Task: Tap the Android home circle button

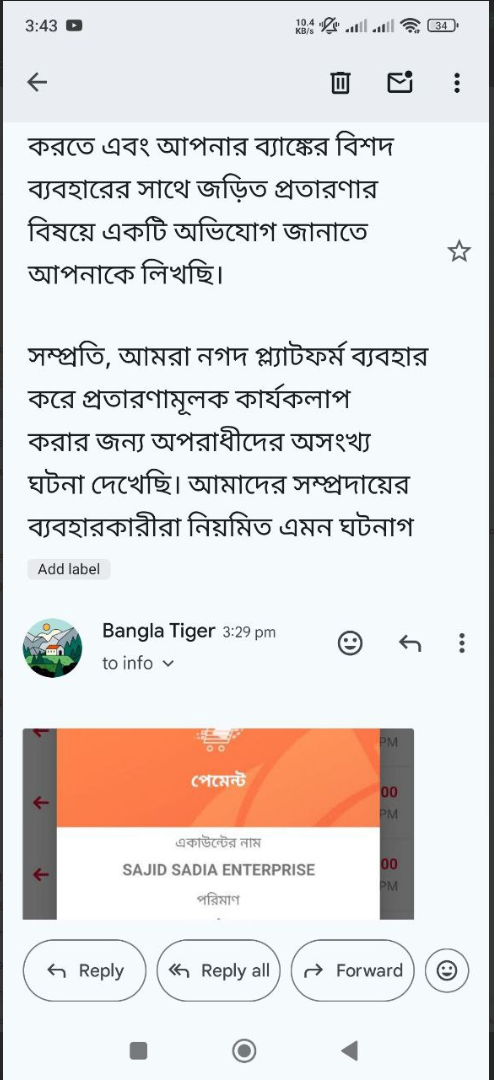Action: 244,1050
